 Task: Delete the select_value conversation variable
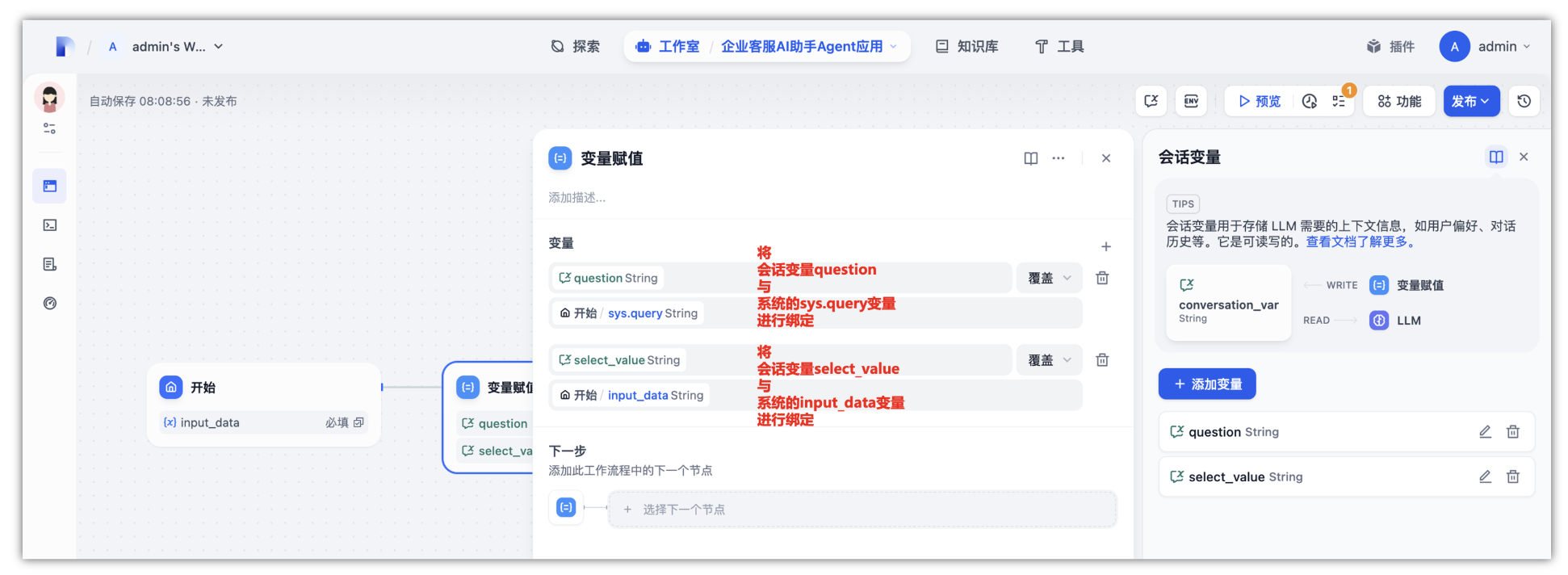[1513, 476]
